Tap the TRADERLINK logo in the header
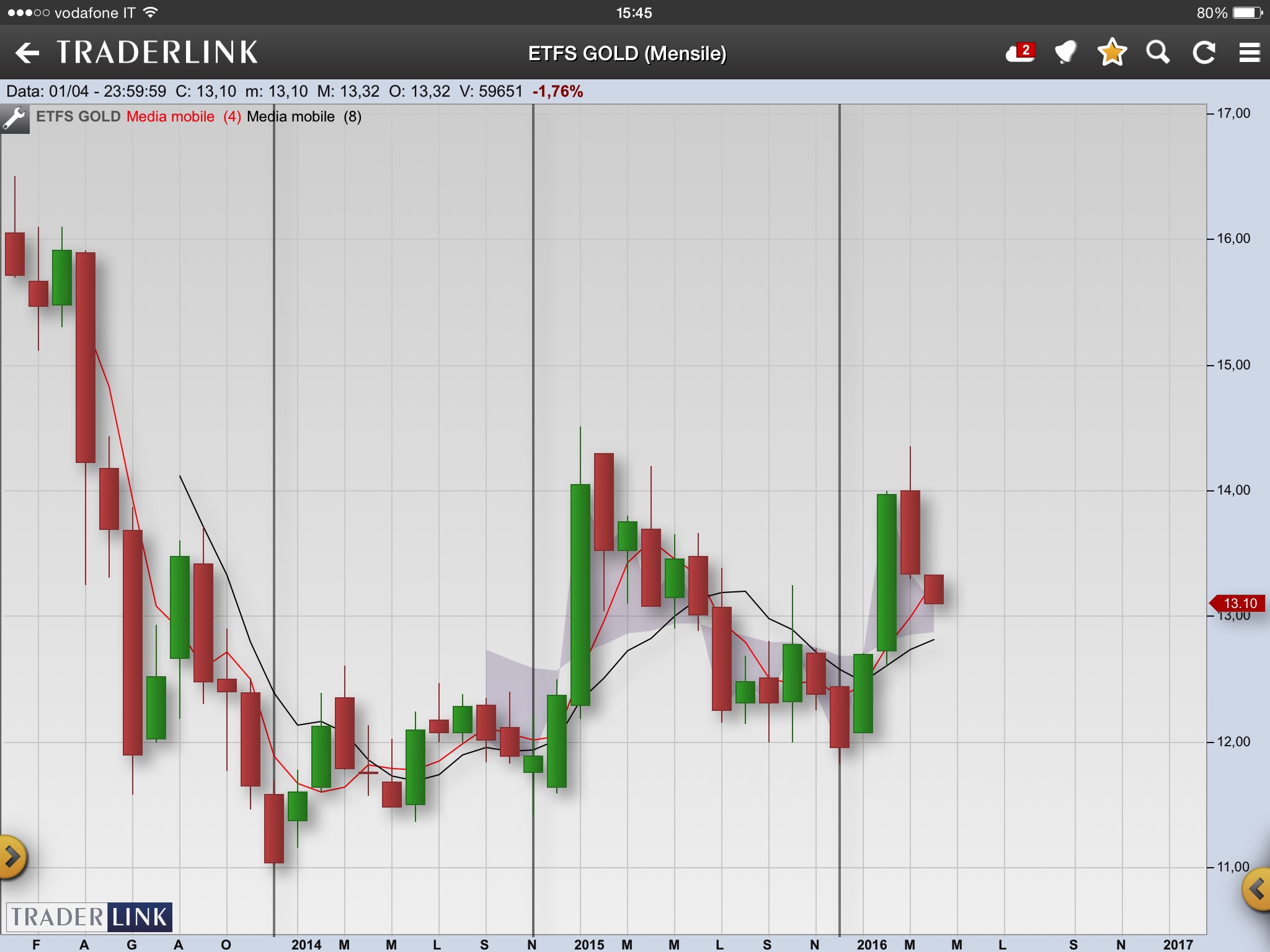1270x952 pixels. pos(158,53)
